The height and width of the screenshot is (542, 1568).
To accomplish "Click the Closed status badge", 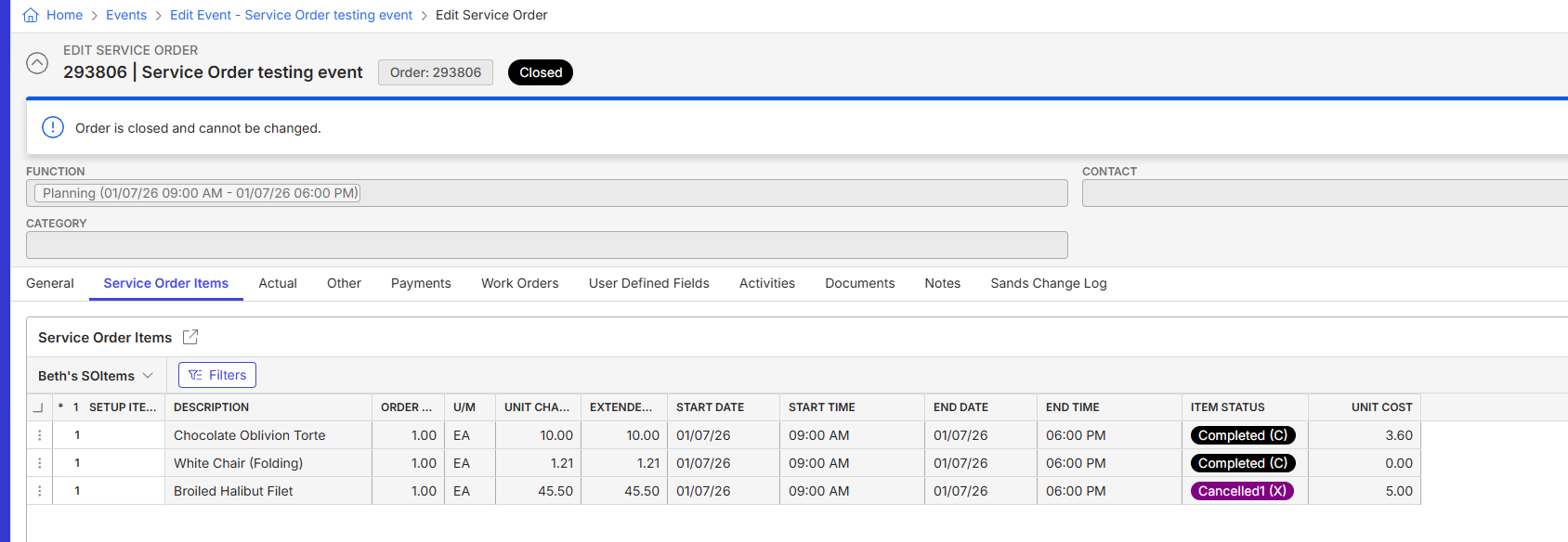I will point(541,72).
